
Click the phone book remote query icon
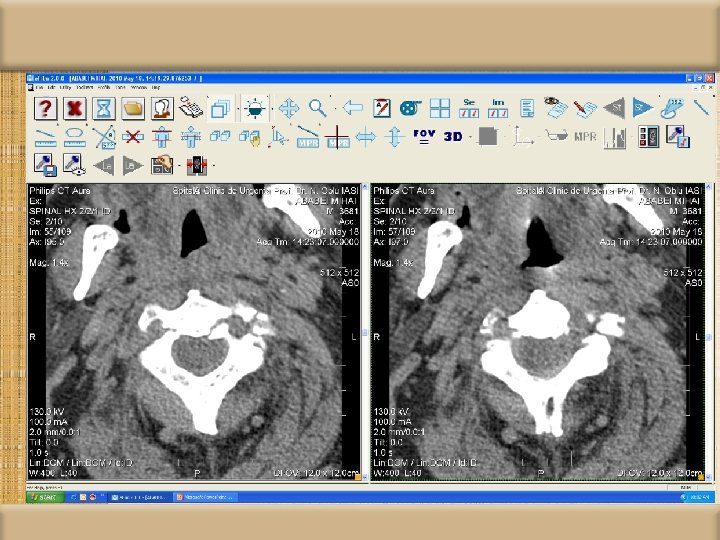point(191,107)
